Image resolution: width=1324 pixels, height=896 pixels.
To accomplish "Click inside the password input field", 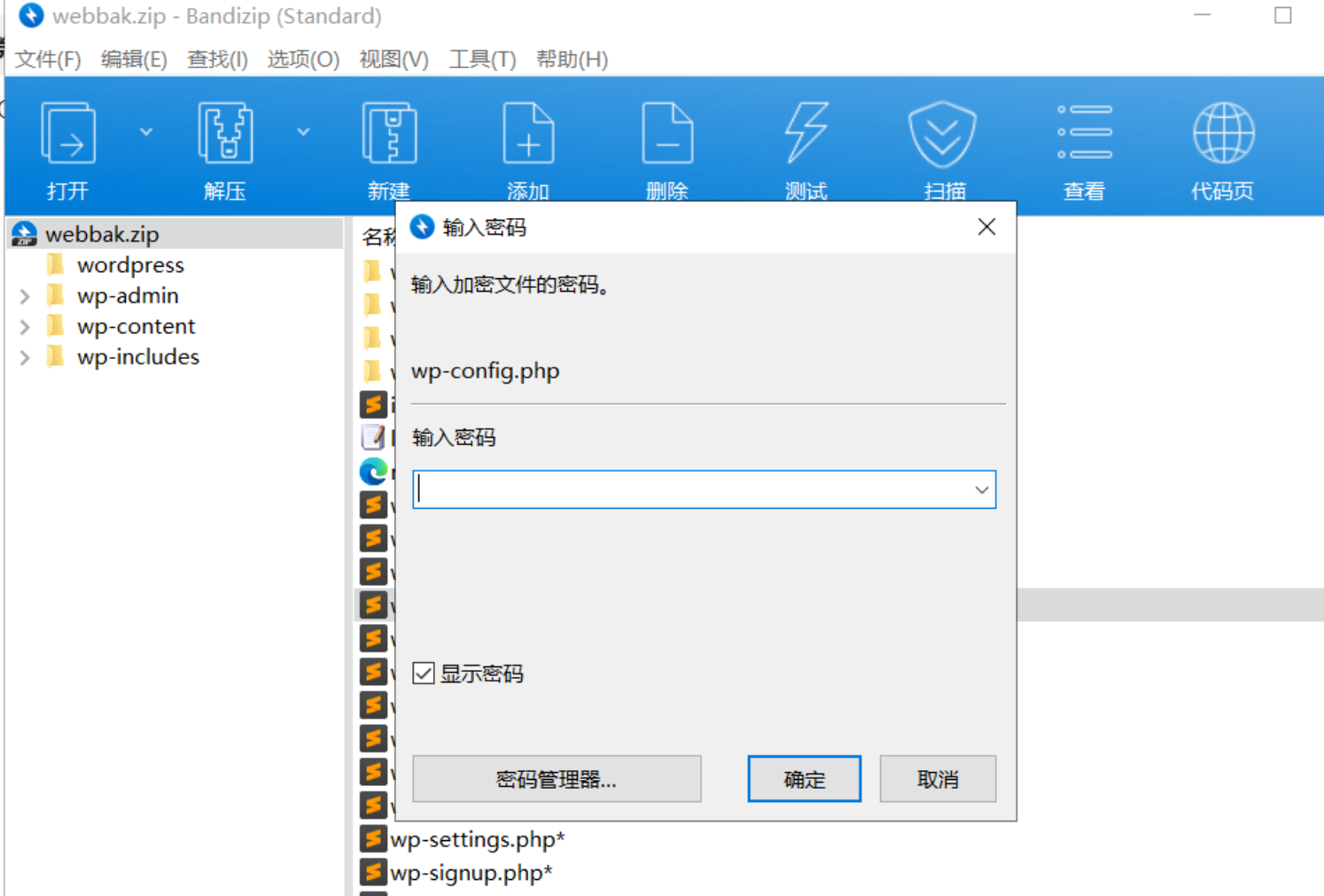I will coord(691,490).
